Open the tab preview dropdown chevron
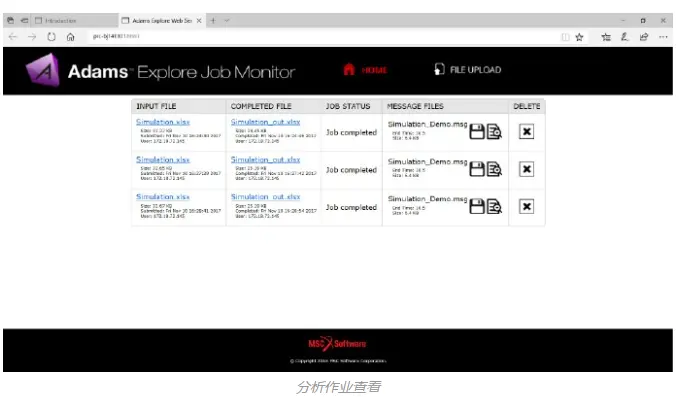Image resolution: width=679 pixels, height=397 pixels. pyautogui.click(x=226, y=20)
